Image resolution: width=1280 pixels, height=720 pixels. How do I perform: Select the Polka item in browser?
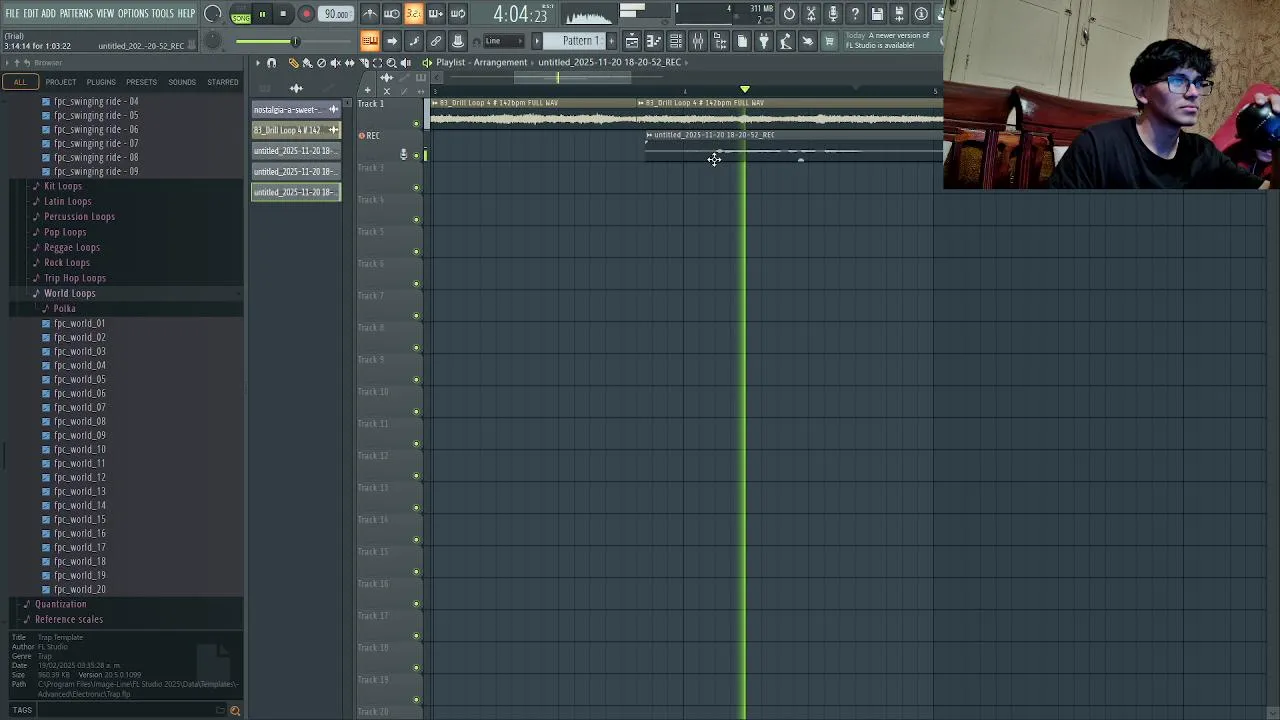point(64,308)
